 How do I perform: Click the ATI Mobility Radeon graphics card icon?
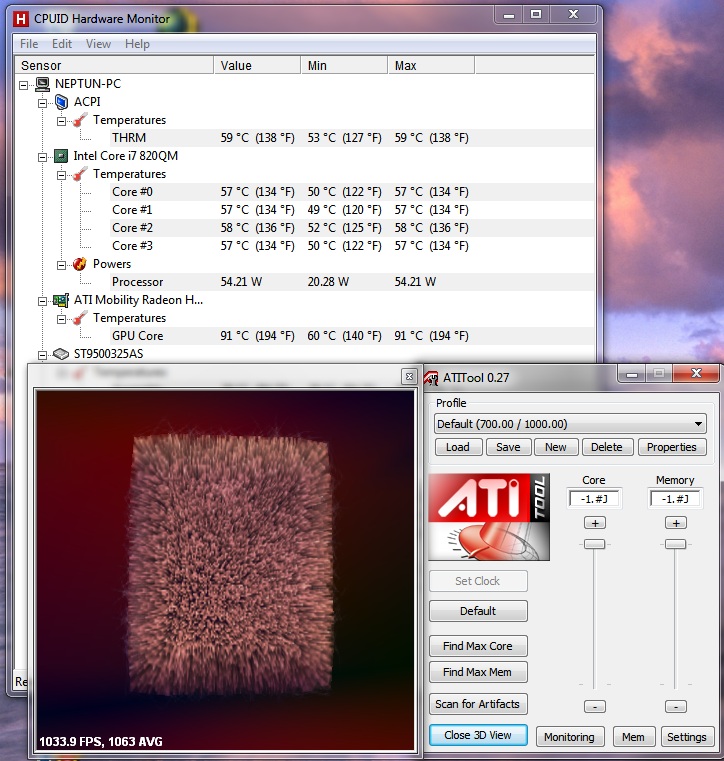click(61, 300)
